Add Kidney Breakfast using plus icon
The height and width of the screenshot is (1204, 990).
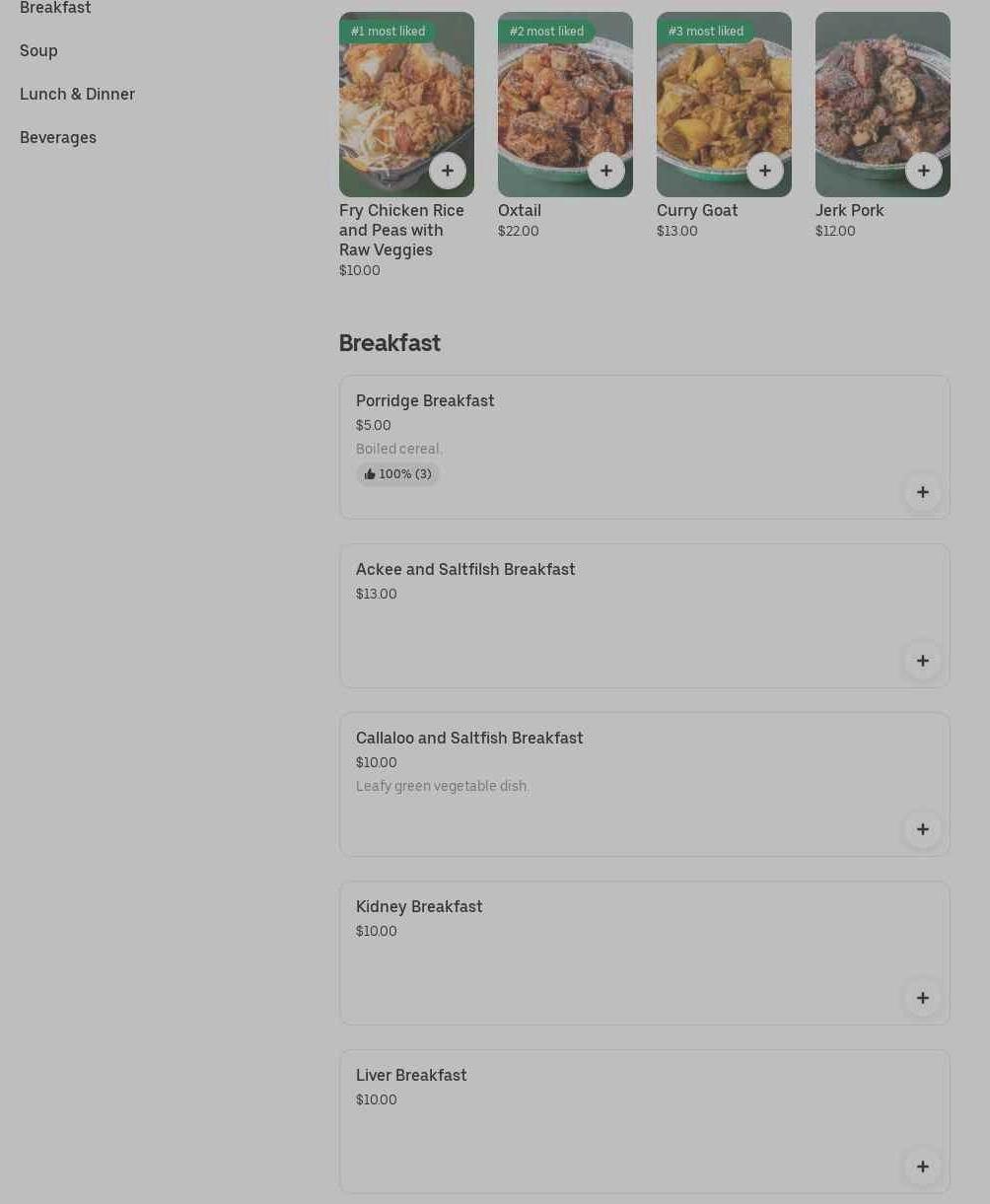pos(923,998)
